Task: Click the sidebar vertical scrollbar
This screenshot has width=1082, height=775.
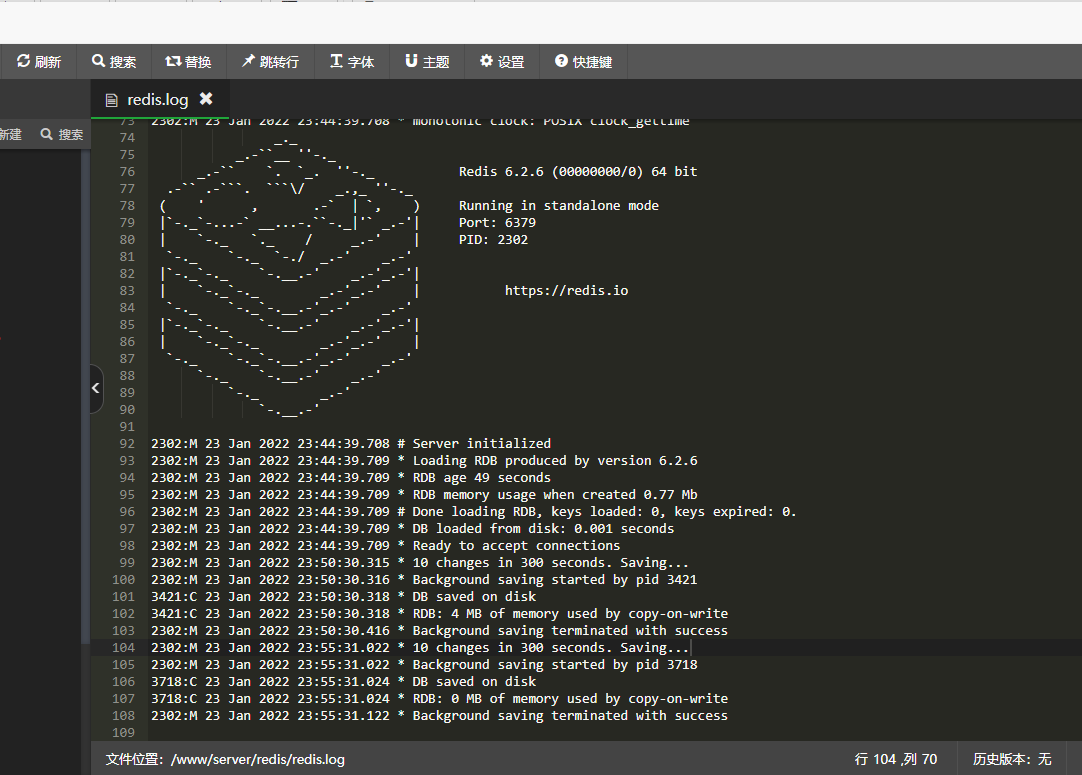Action: 86,397
